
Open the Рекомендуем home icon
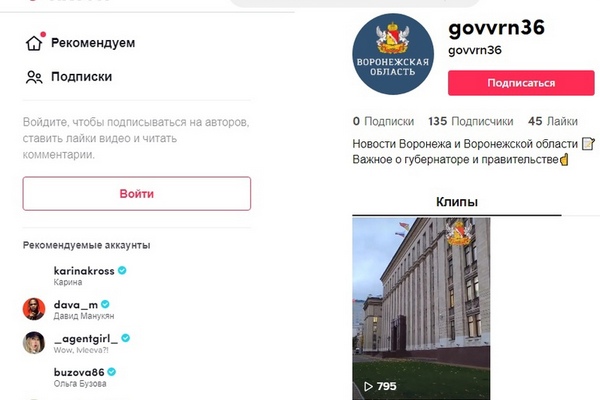34,43
